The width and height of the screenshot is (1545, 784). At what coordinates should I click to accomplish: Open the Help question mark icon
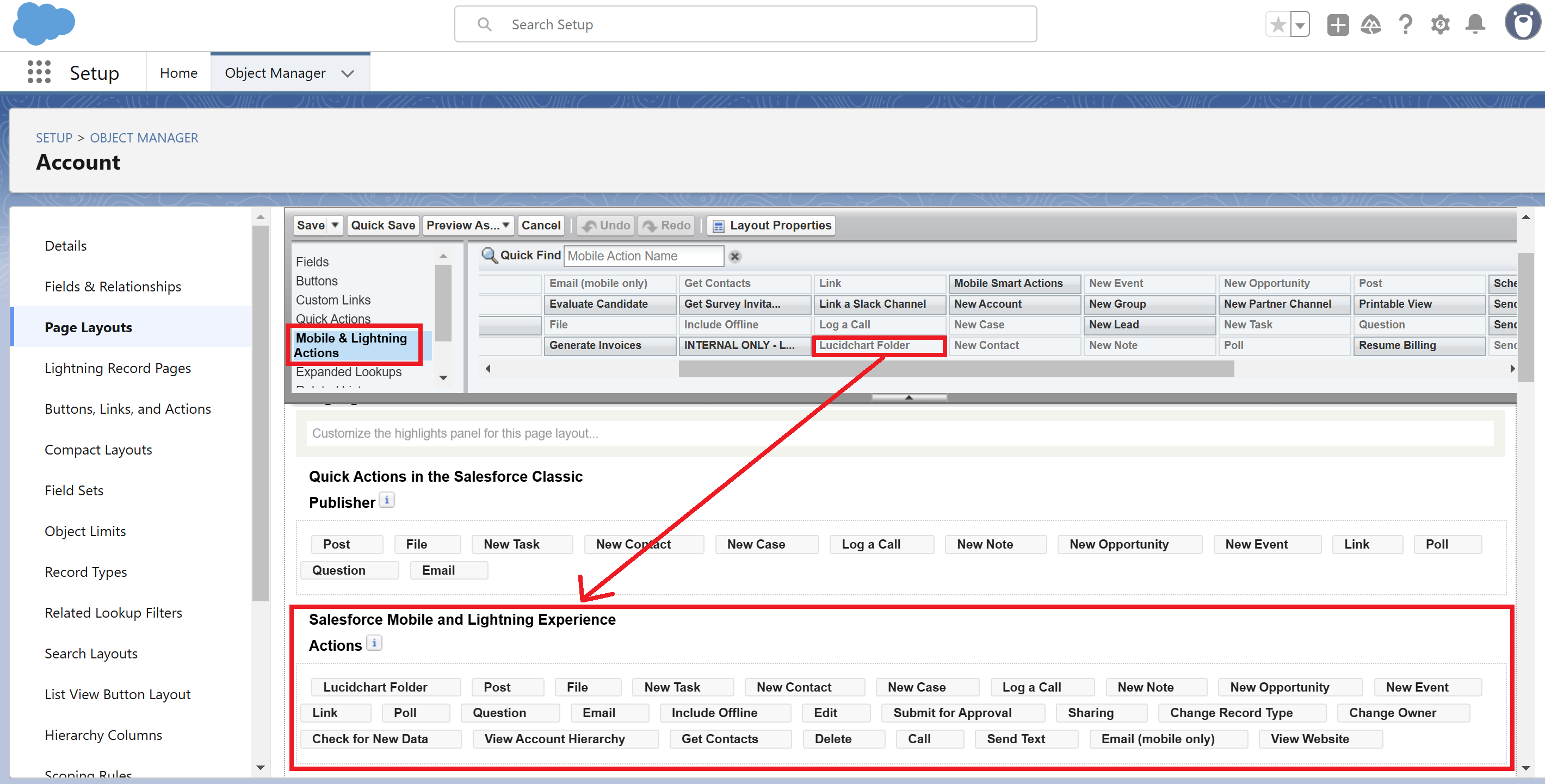tap(1405, 24)
